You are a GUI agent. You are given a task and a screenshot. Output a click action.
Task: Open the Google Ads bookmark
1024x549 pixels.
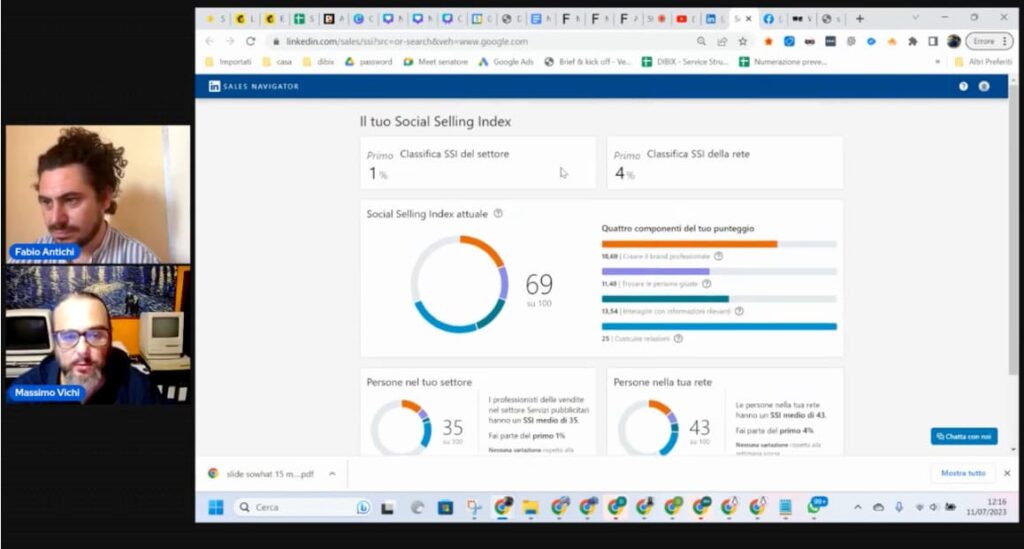pos(505,62)
